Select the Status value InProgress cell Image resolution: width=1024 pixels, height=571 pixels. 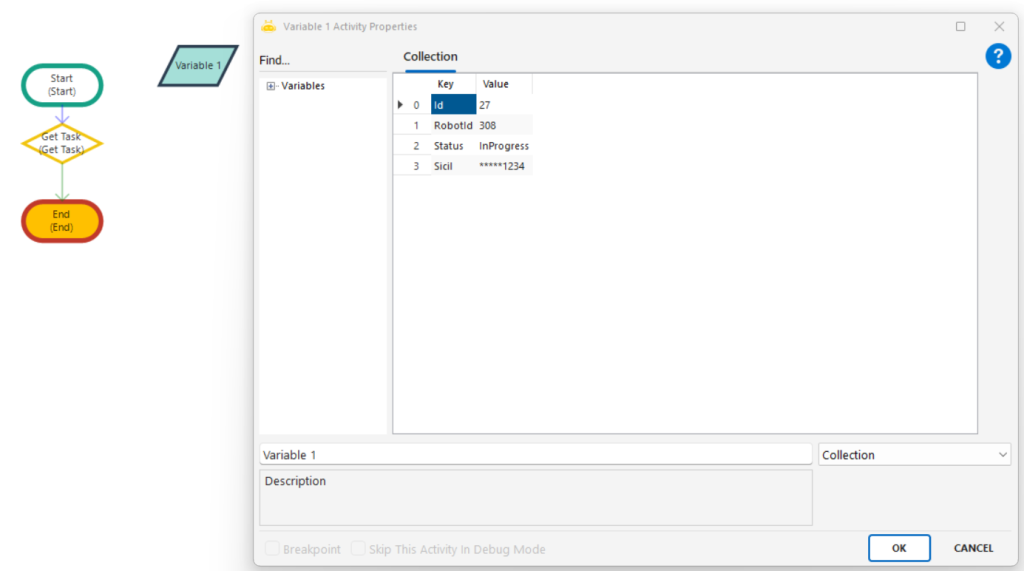pyautogui.click(x=503, y=146)
